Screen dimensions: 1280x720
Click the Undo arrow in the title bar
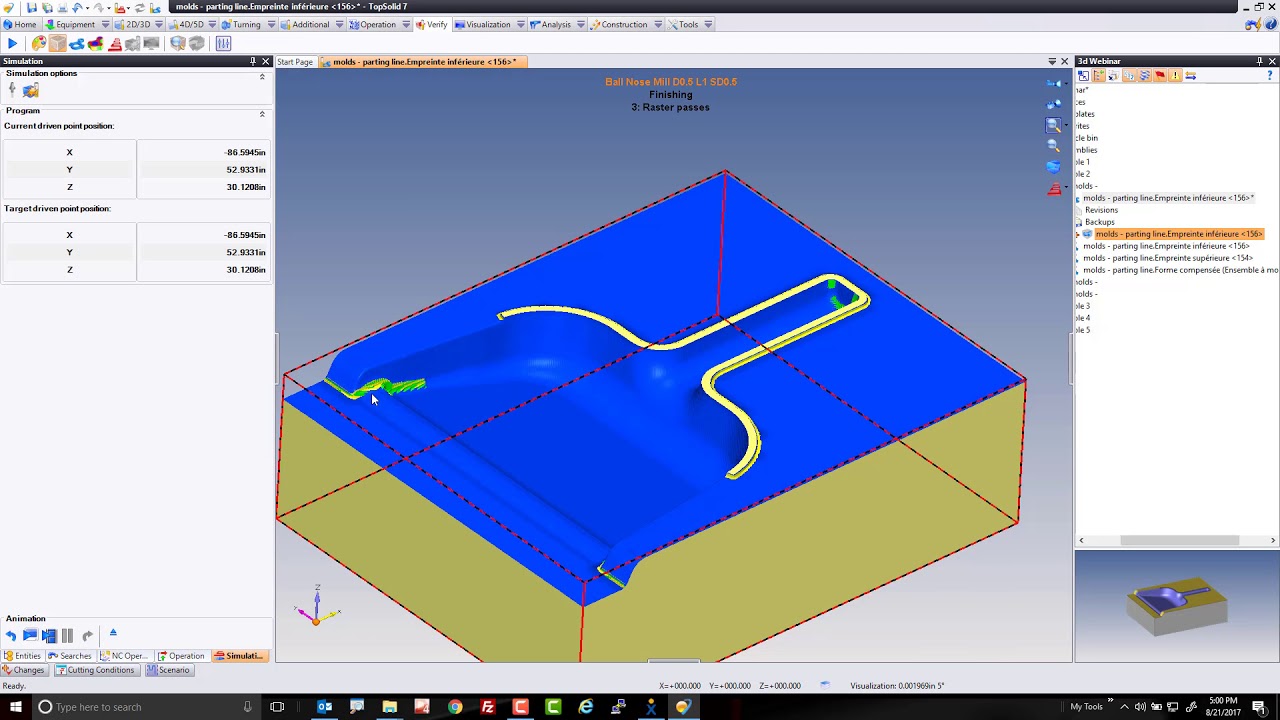pyautogui.click(x=76, y=7)
